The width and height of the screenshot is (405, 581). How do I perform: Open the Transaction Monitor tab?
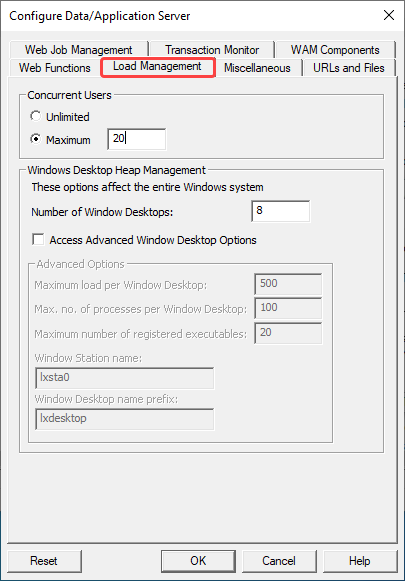[212, 50]
